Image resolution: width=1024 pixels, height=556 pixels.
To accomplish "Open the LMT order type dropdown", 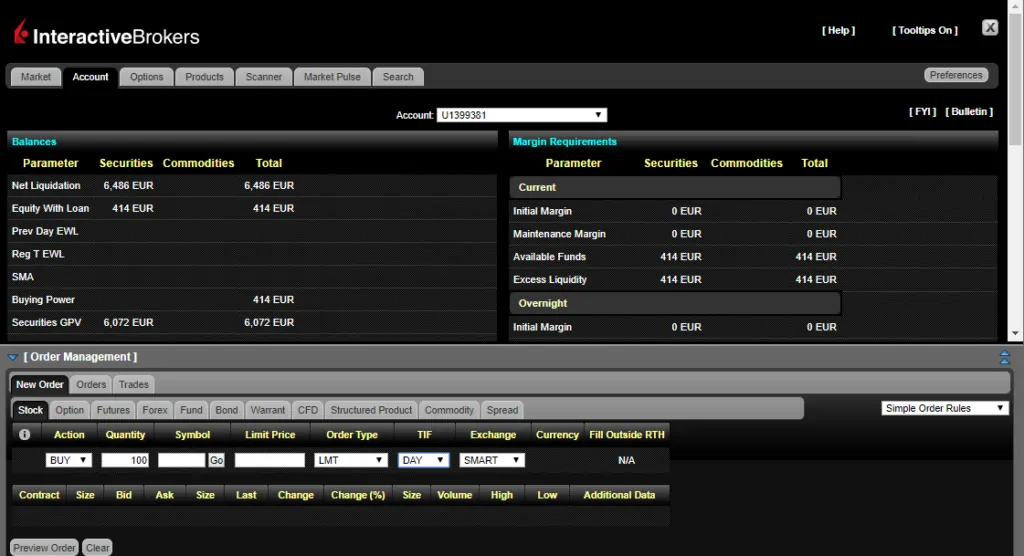I will coord(351,460).
